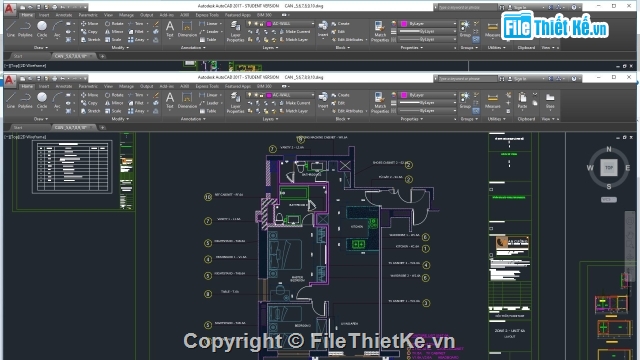Image resolution: width=640 pixels, height=360 pixels.
Task: Start Scale command in lower window
Action: tap(113, 111)
